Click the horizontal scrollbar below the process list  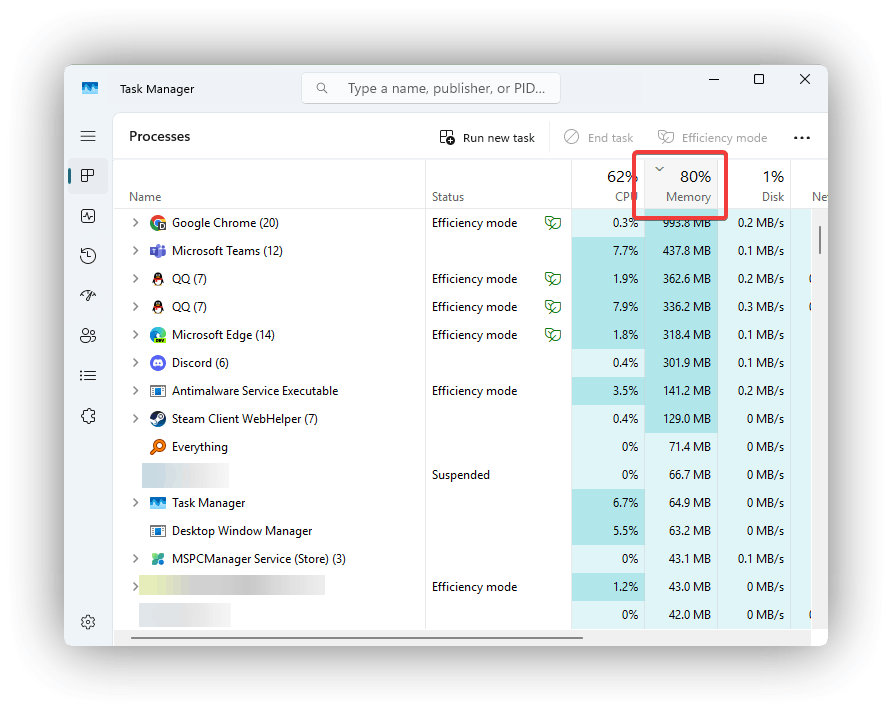pos(357,638)
